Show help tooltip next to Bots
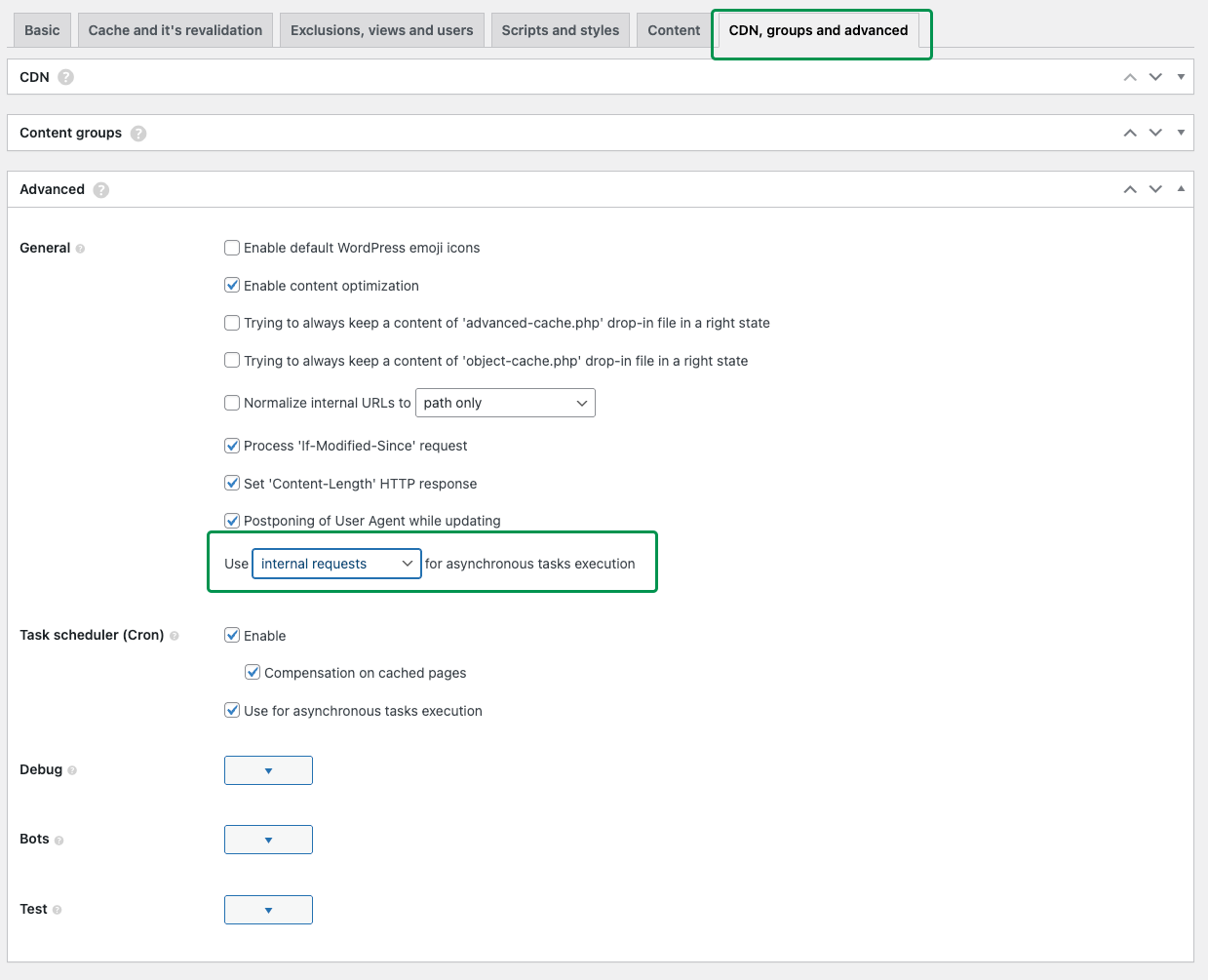1208x980 pixels. 58,841
